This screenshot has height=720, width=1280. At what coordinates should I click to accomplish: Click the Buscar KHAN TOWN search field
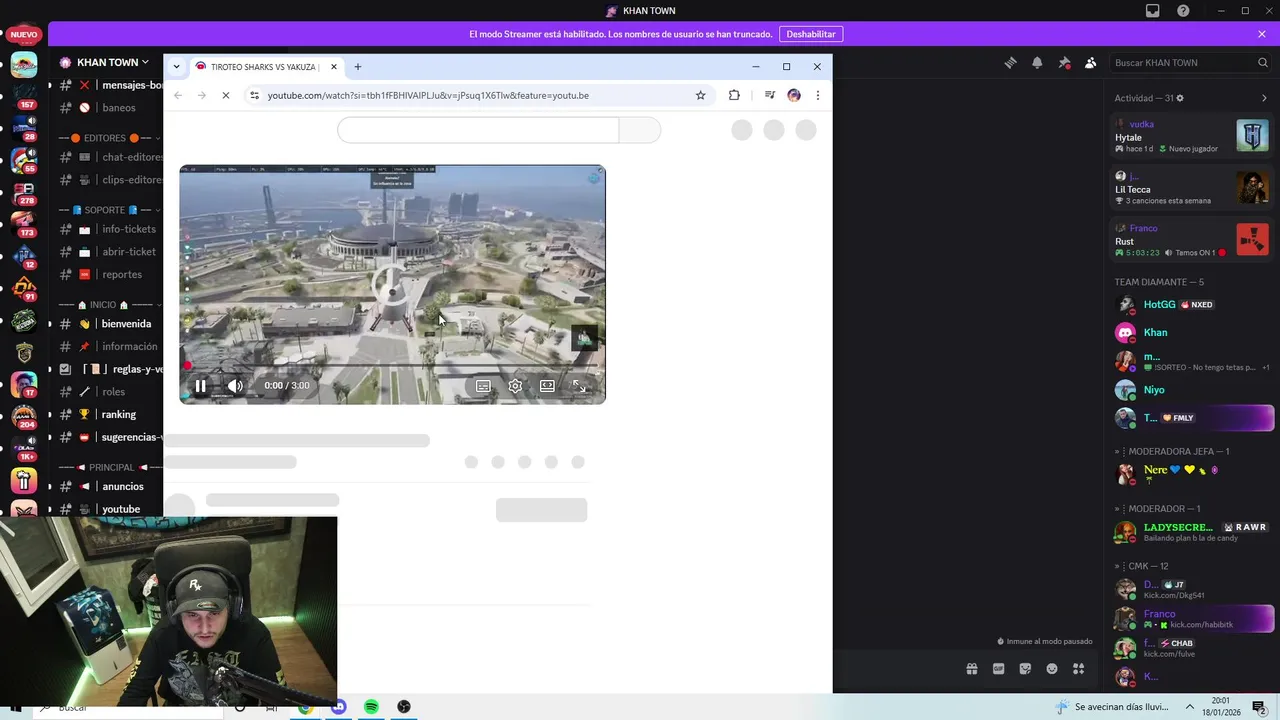(x=1190, y=62)
